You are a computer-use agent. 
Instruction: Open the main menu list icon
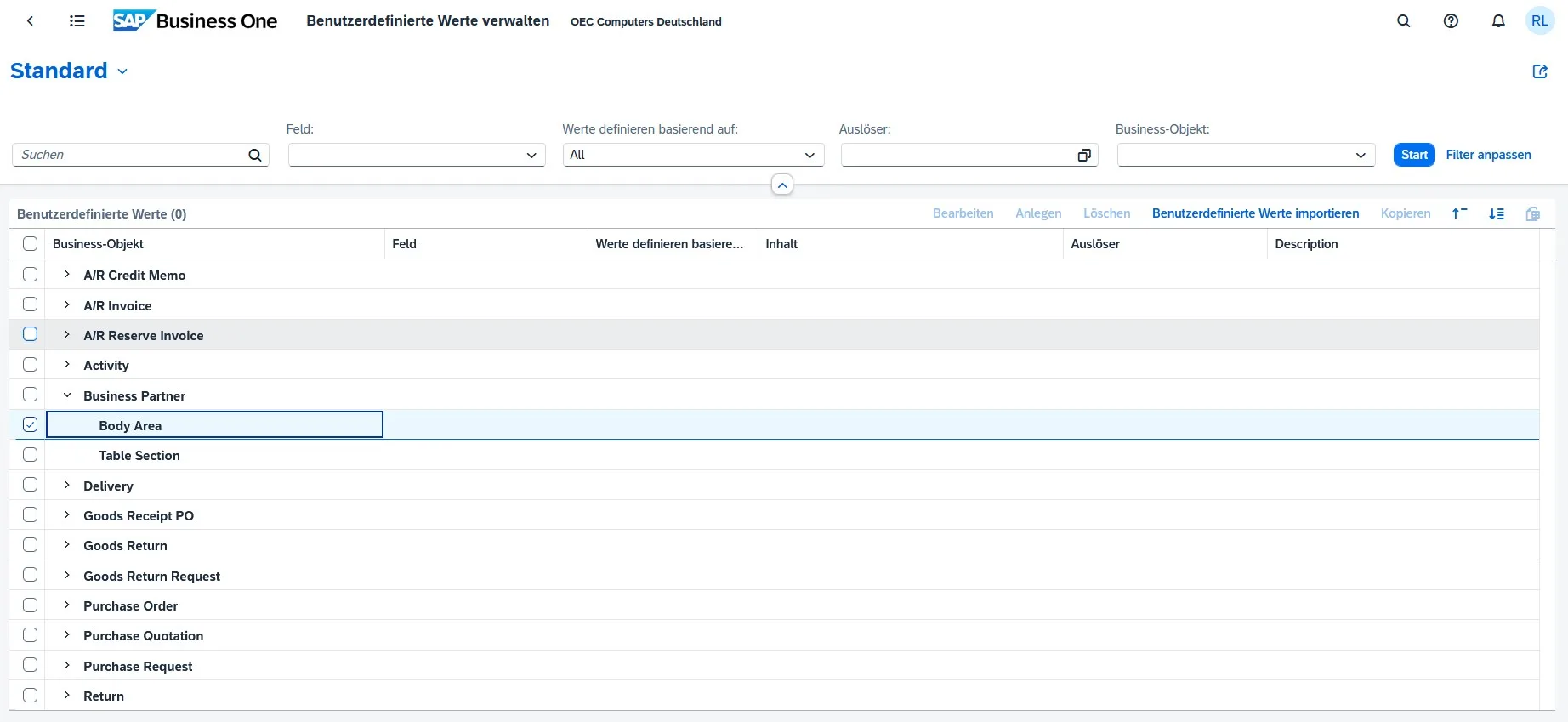tap(77, 21)
